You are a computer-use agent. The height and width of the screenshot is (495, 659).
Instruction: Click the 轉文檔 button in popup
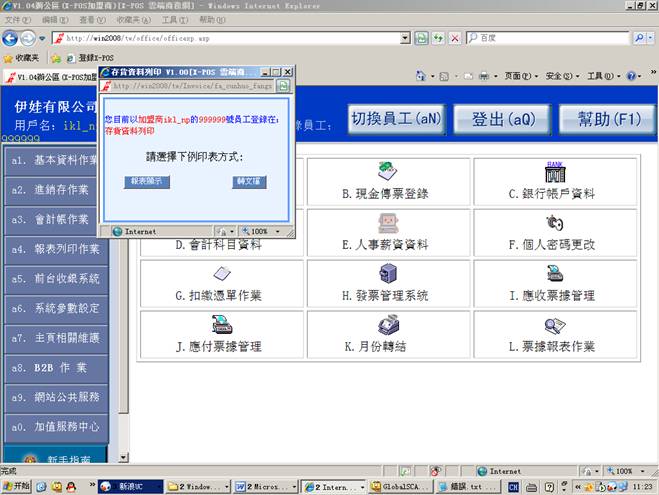point(245,182)
